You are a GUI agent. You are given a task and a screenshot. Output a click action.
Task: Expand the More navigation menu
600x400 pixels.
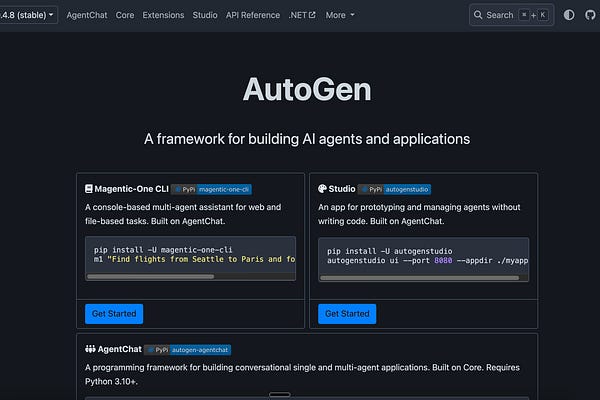(340, 15)
